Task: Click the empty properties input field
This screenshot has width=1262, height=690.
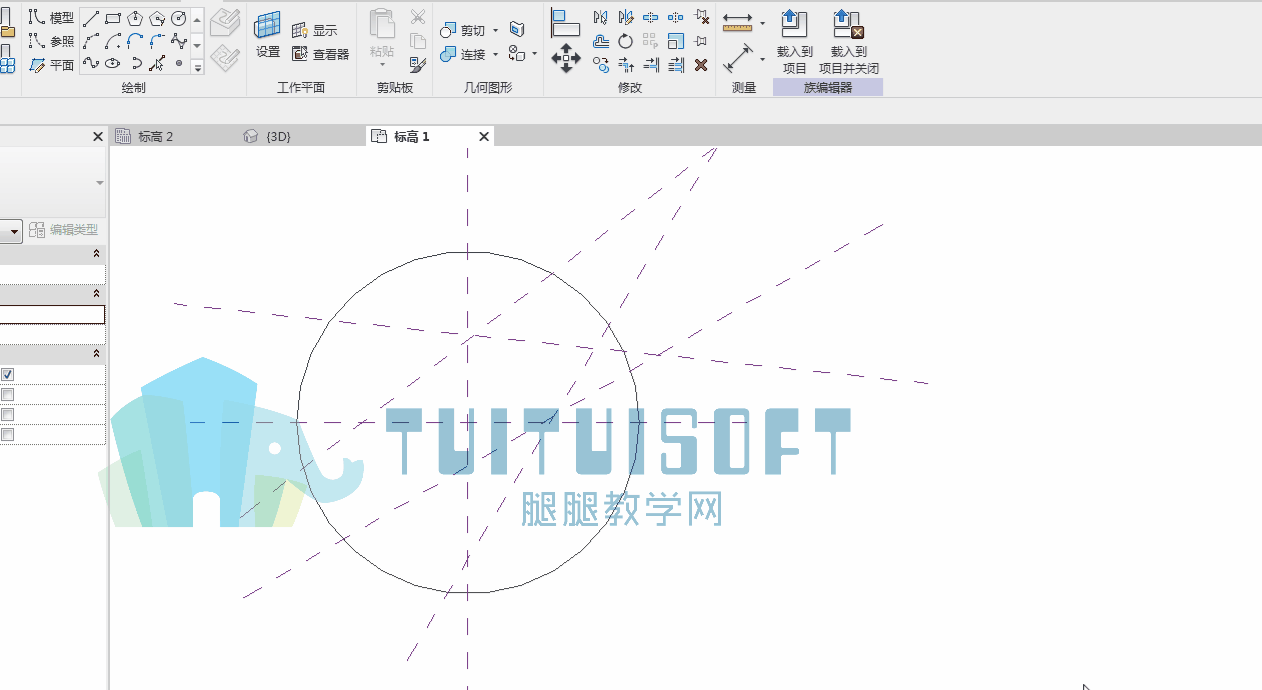Action: [52, 315]
